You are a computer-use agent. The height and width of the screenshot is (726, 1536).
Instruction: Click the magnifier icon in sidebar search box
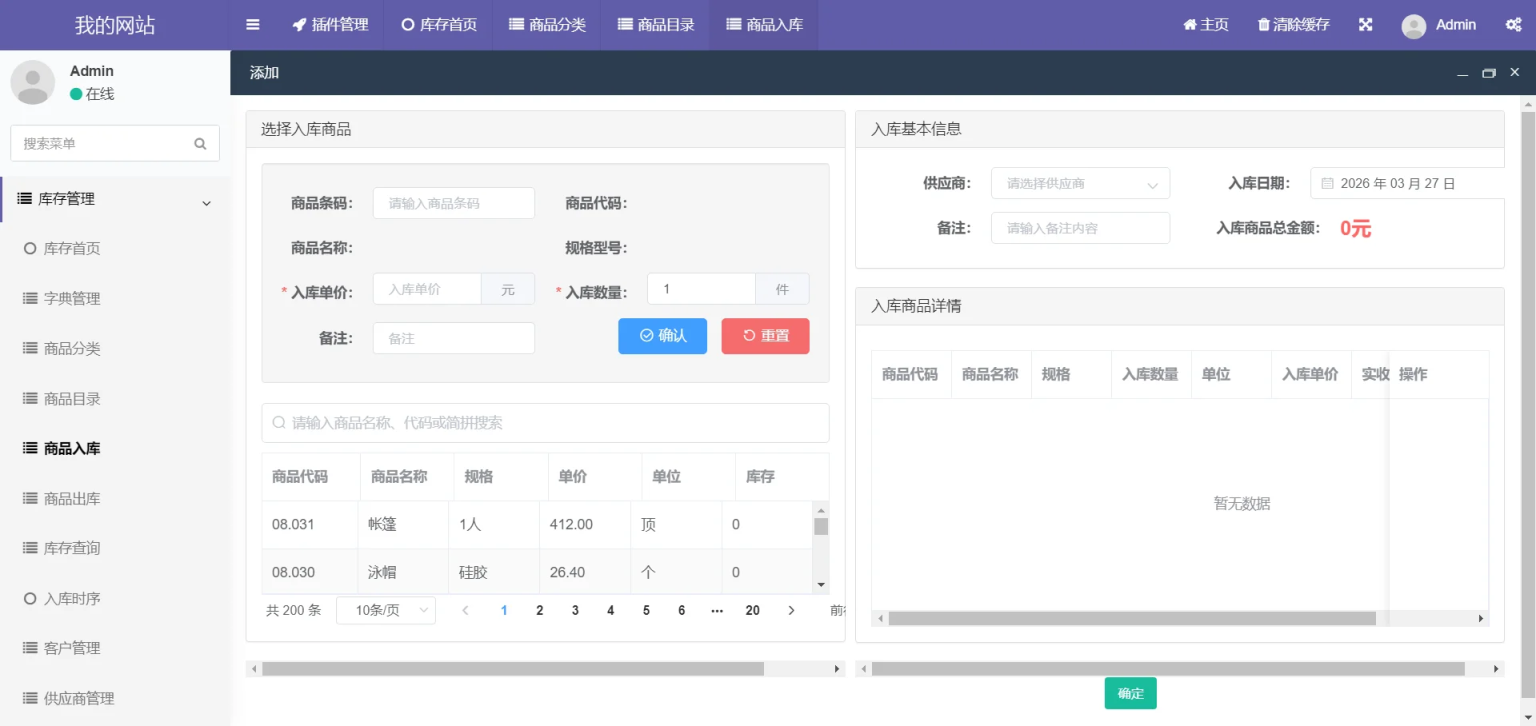[200, 143]
